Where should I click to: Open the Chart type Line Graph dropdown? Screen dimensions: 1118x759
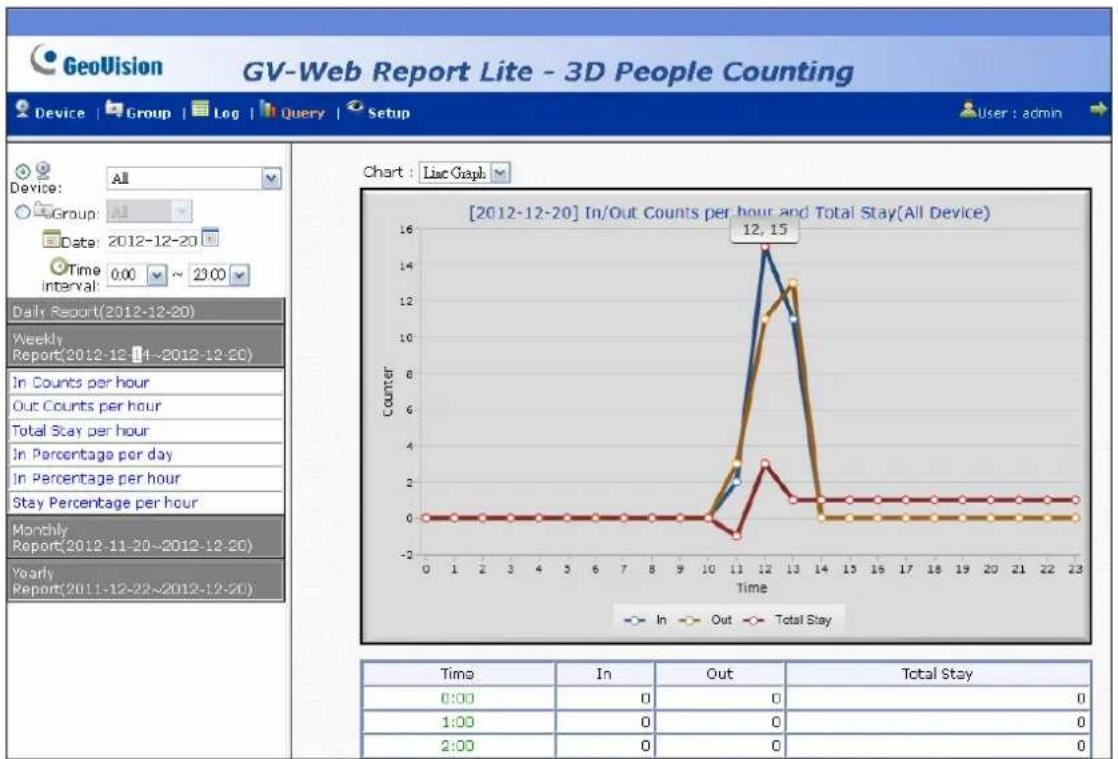click(464, 172)
